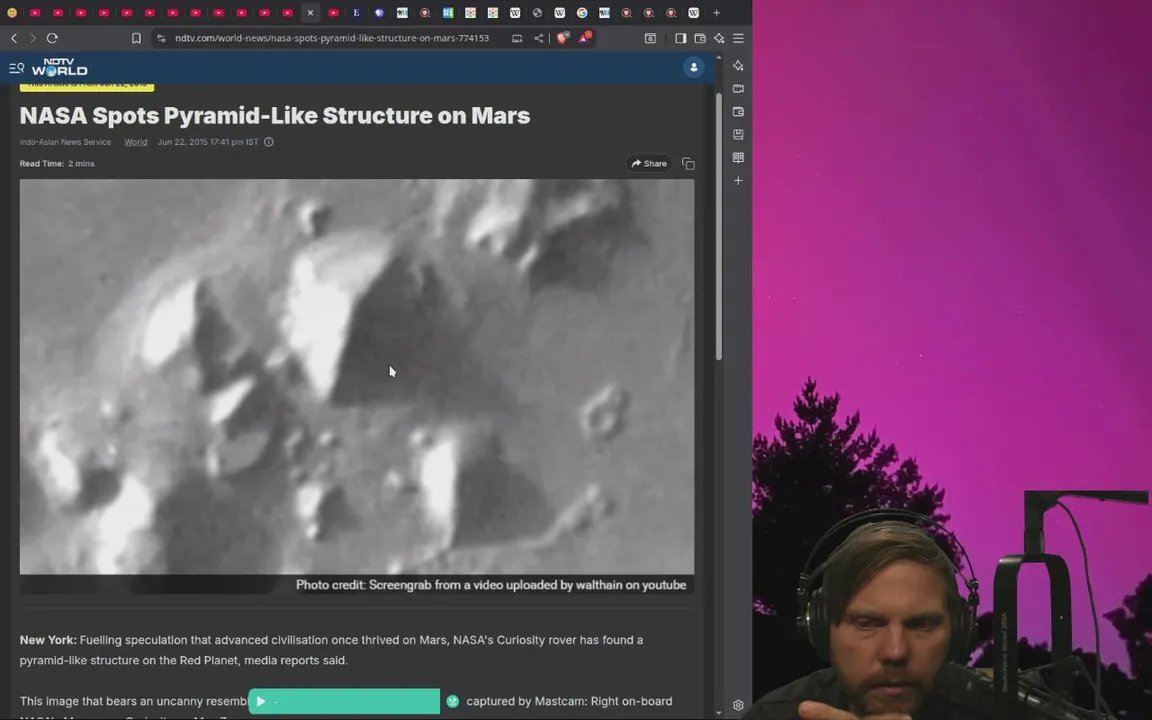
Task: Open the Brave Wallet toolbar icon
Action: tap(700, 38)
